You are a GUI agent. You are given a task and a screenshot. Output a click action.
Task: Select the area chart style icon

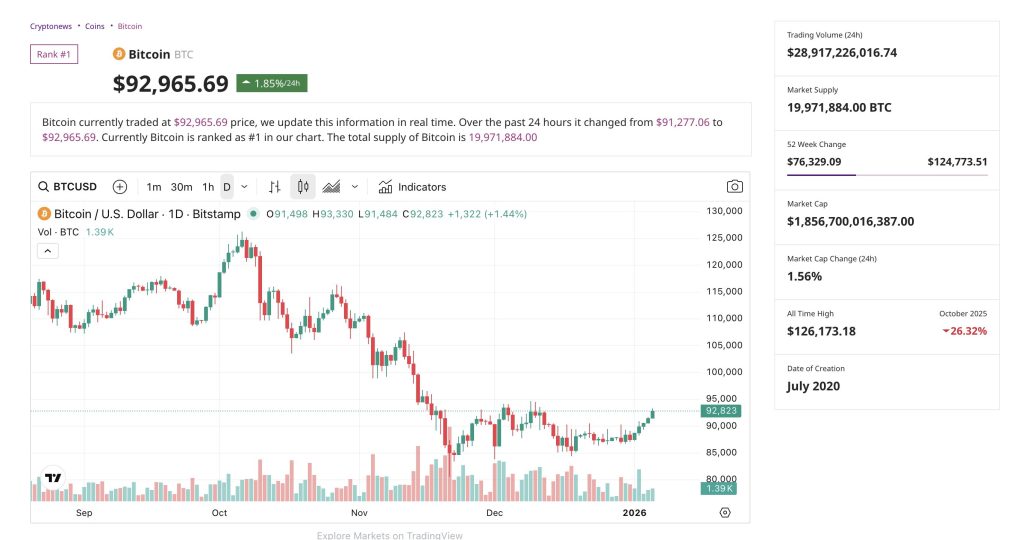pyautogui.click(x=332, y=187)
